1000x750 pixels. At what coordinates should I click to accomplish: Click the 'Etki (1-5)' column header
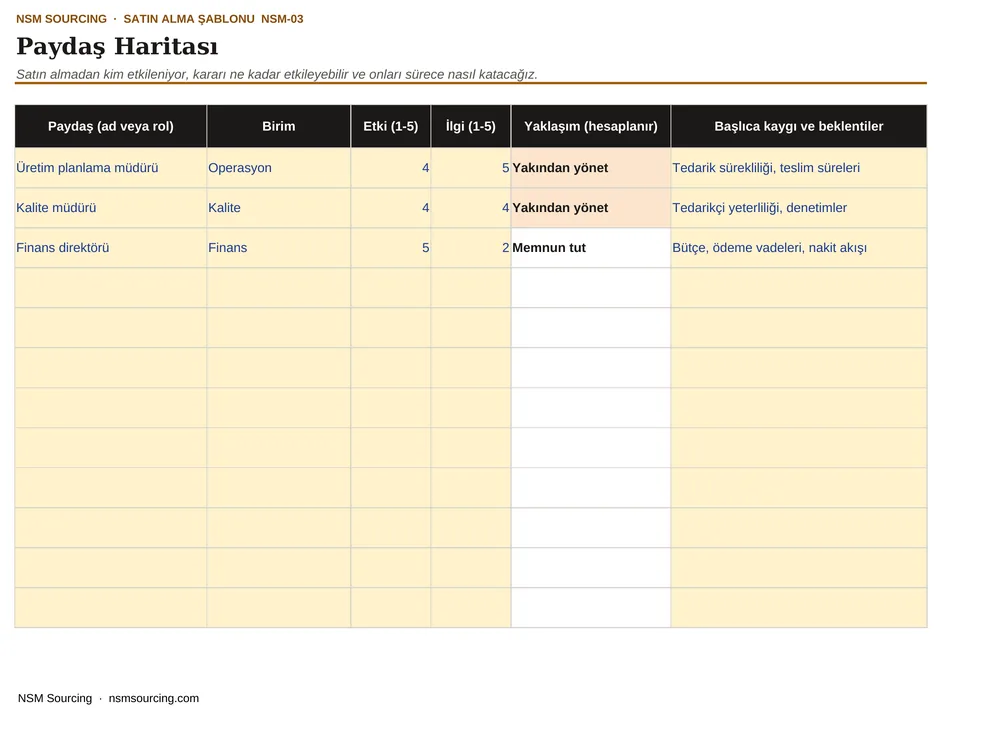click(x=391, y=126)
